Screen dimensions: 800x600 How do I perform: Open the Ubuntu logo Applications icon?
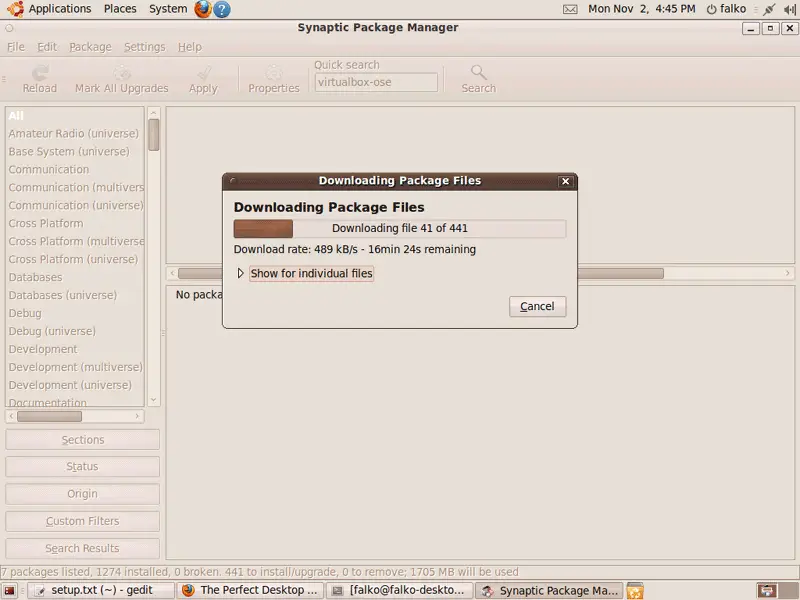[15, 9]
